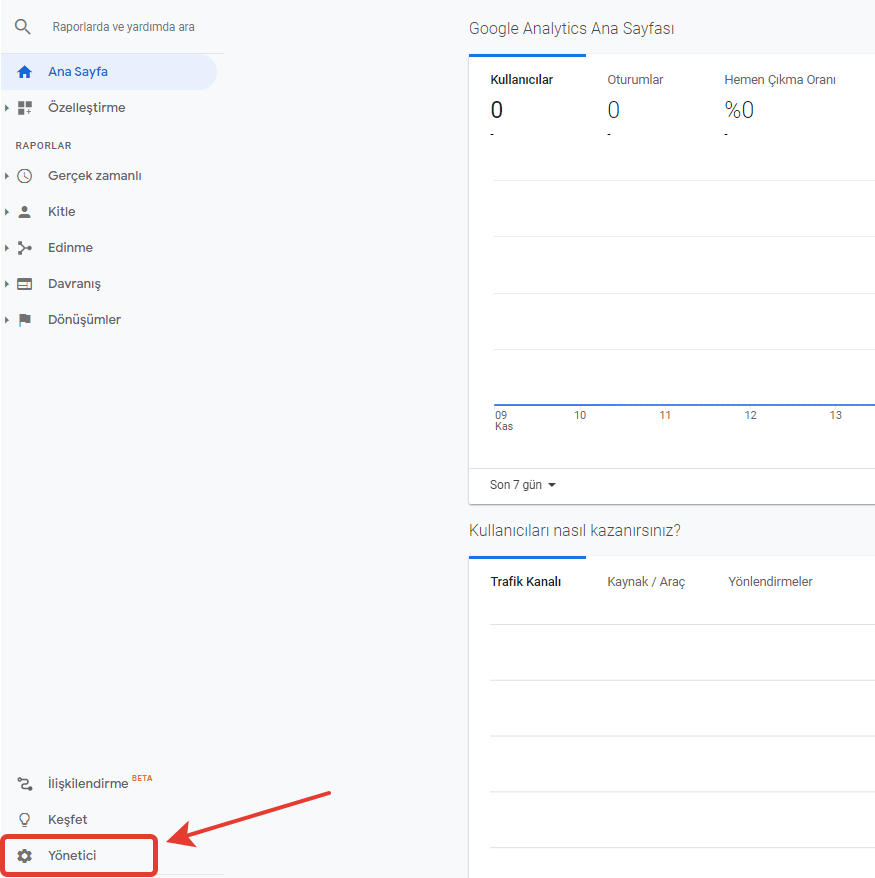875x878 pixels.
Task: Open the Ana Sayfa menu item
Action: [109, 72]
